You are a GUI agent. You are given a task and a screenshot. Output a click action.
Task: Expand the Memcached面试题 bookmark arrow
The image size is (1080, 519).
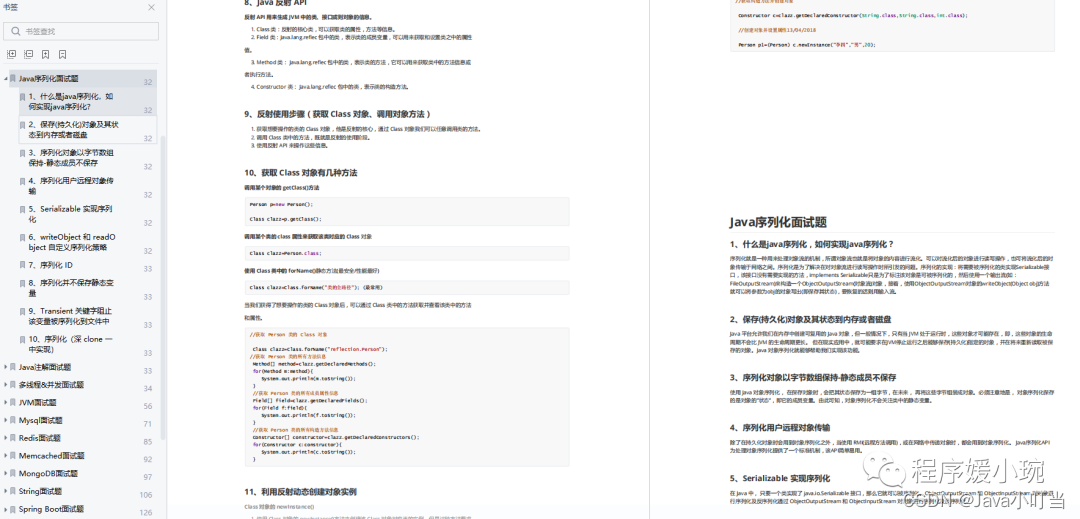click(x=6, y=456)
